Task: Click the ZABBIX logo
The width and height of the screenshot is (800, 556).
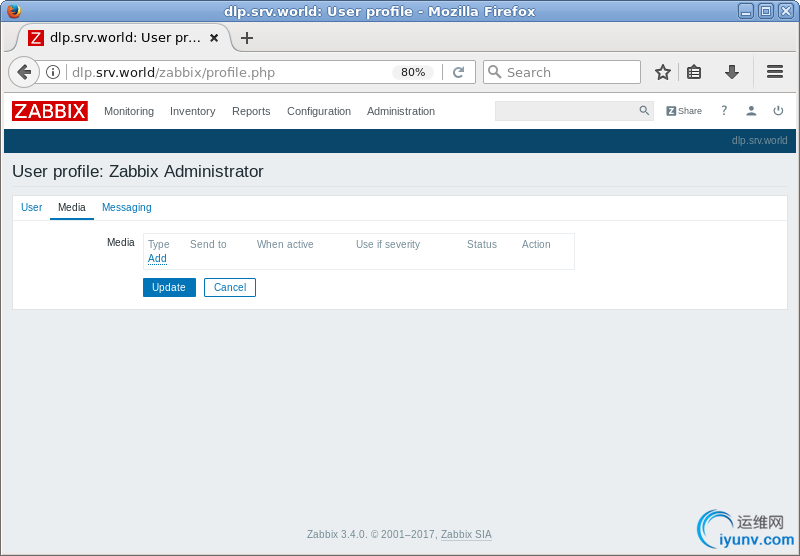Action: click(x=50, y=111)
